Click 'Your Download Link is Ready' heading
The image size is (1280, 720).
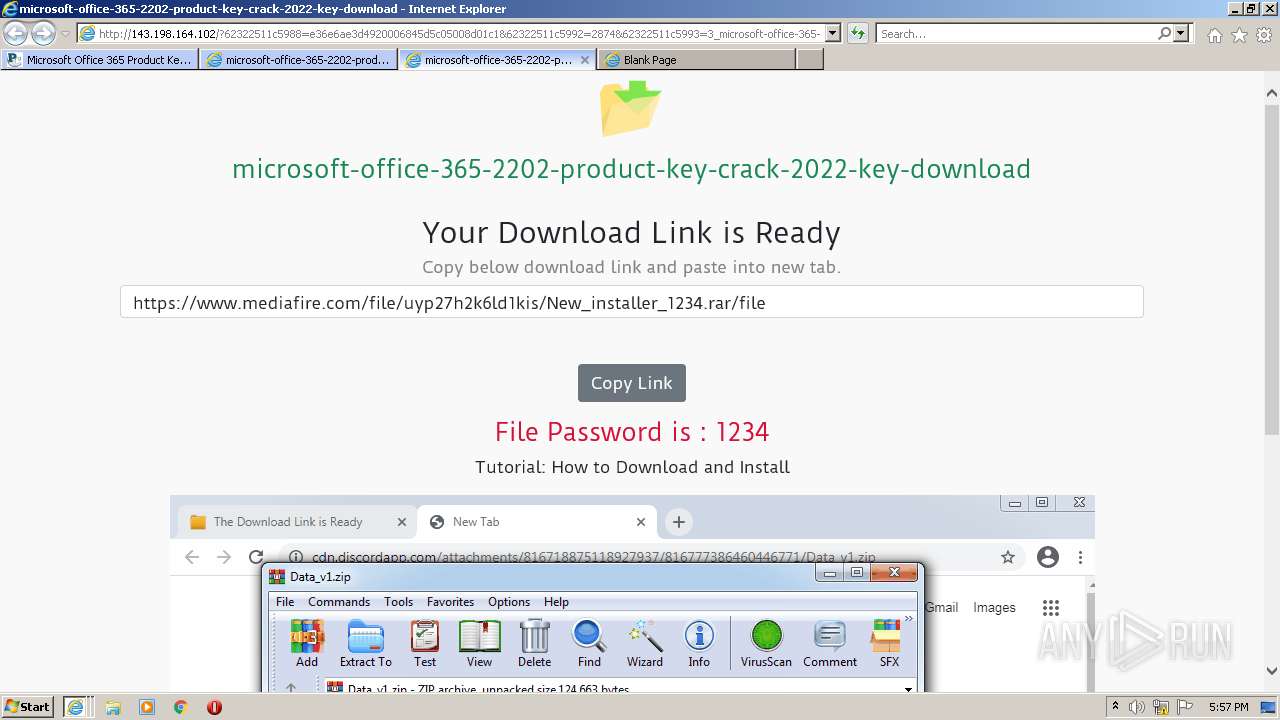tap(631, 233)
